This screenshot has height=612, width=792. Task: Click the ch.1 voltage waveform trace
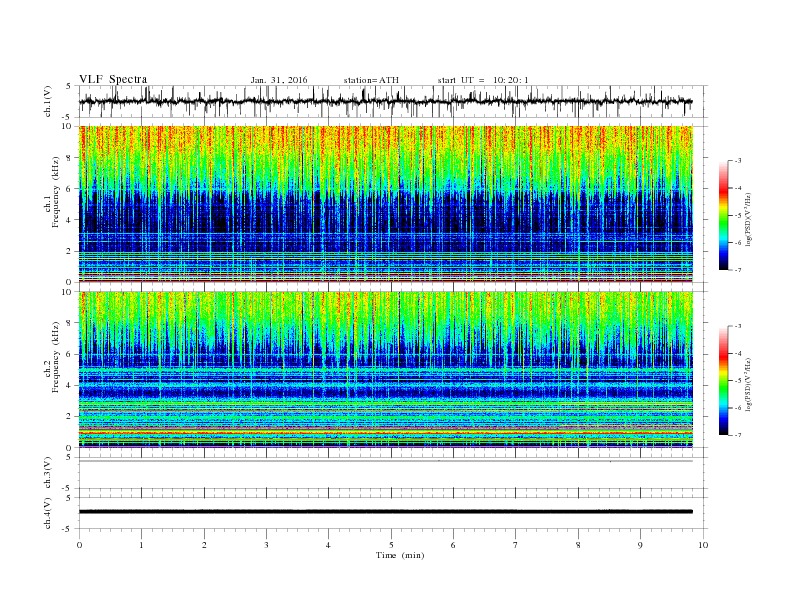click(x=385, y=101)
